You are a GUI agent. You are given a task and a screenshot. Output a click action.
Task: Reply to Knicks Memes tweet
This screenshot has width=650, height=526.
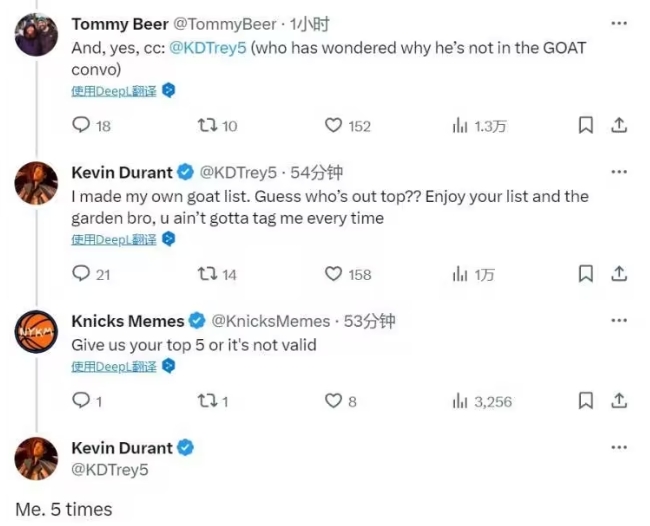tap(81, 401)
